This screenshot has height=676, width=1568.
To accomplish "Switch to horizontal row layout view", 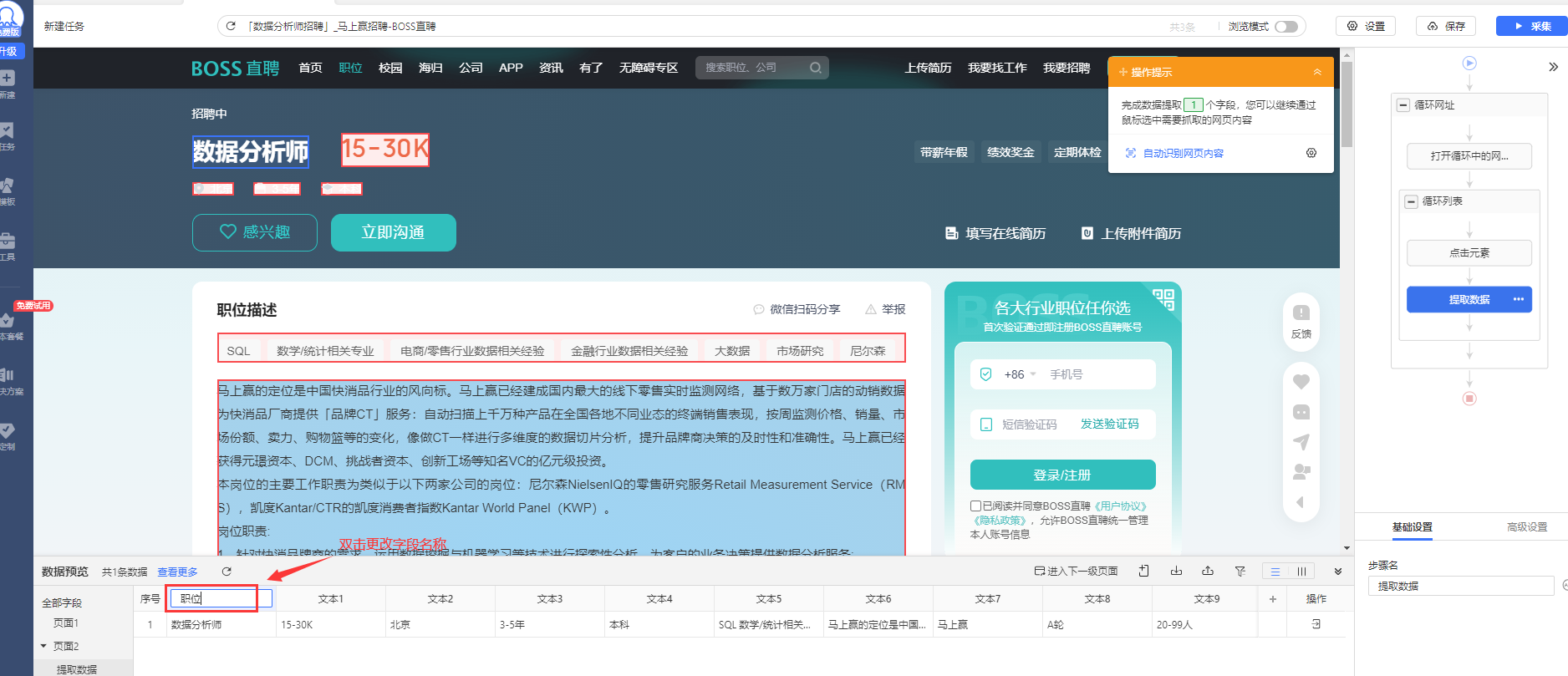I will [x=1275, y=572].
